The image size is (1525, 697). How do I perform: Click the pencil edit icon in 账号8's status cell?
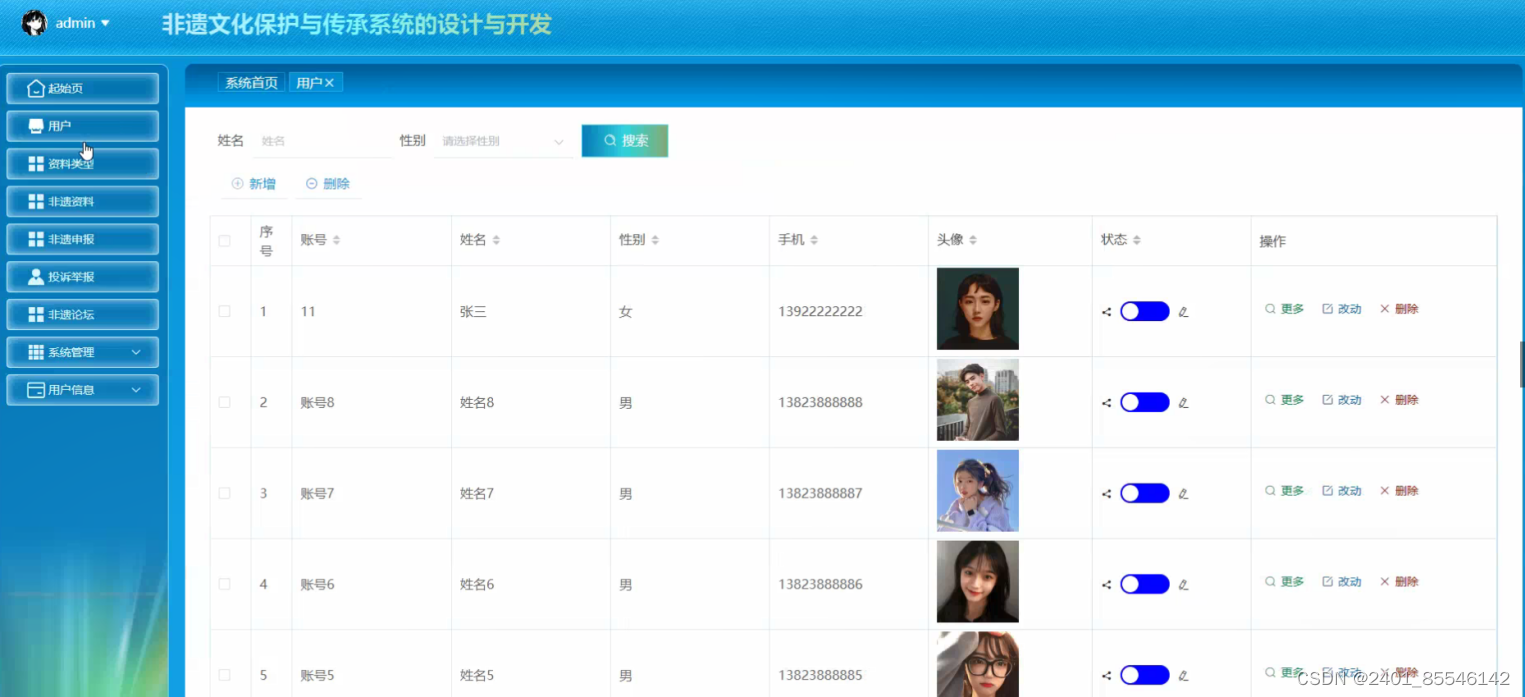(x=1183, y=400)
